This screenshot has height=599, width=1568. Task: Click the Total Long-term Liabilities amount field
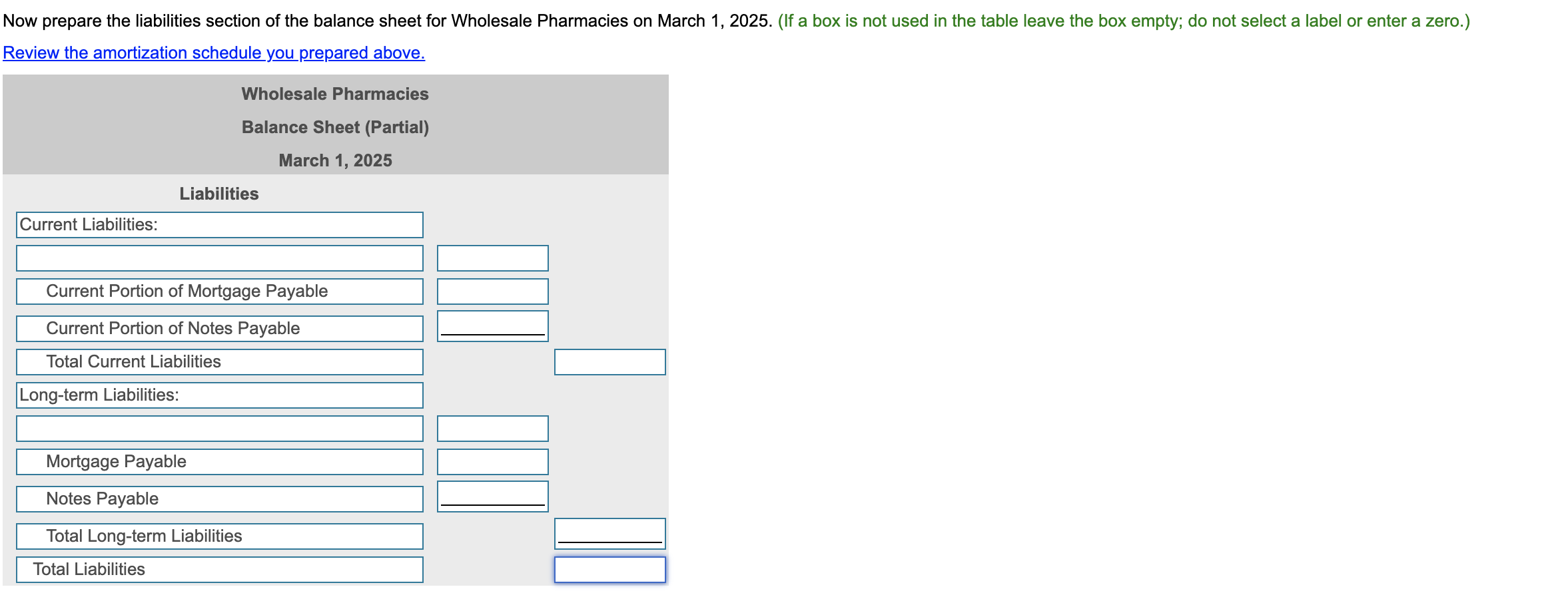pos(610,534)
